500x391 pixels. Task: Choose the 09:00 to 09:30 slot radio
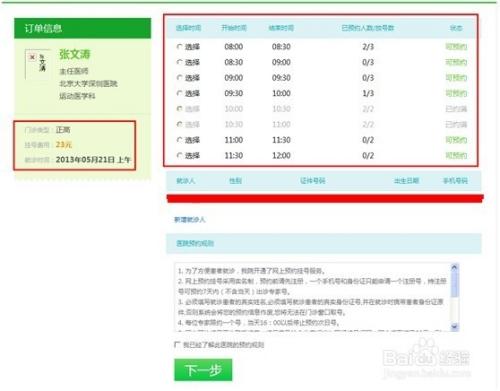(180, 78)
